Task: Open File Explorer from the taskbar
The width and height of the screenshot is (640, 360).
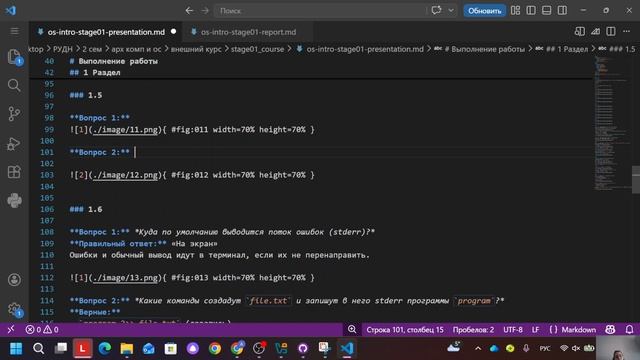Action: click(127, 349)
